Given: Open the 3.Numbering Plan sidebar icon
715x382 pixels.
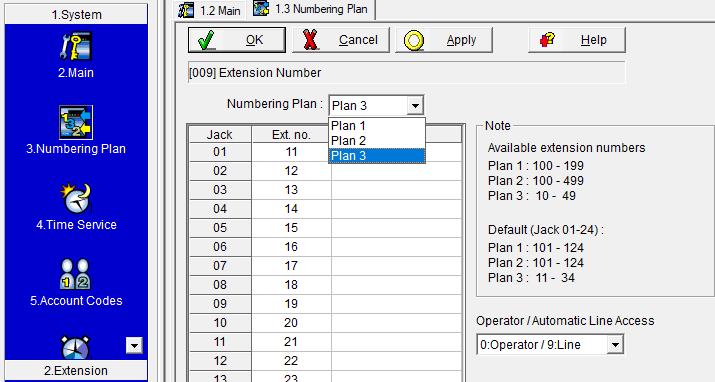Looking at the screenshot, I should [76, 122].
